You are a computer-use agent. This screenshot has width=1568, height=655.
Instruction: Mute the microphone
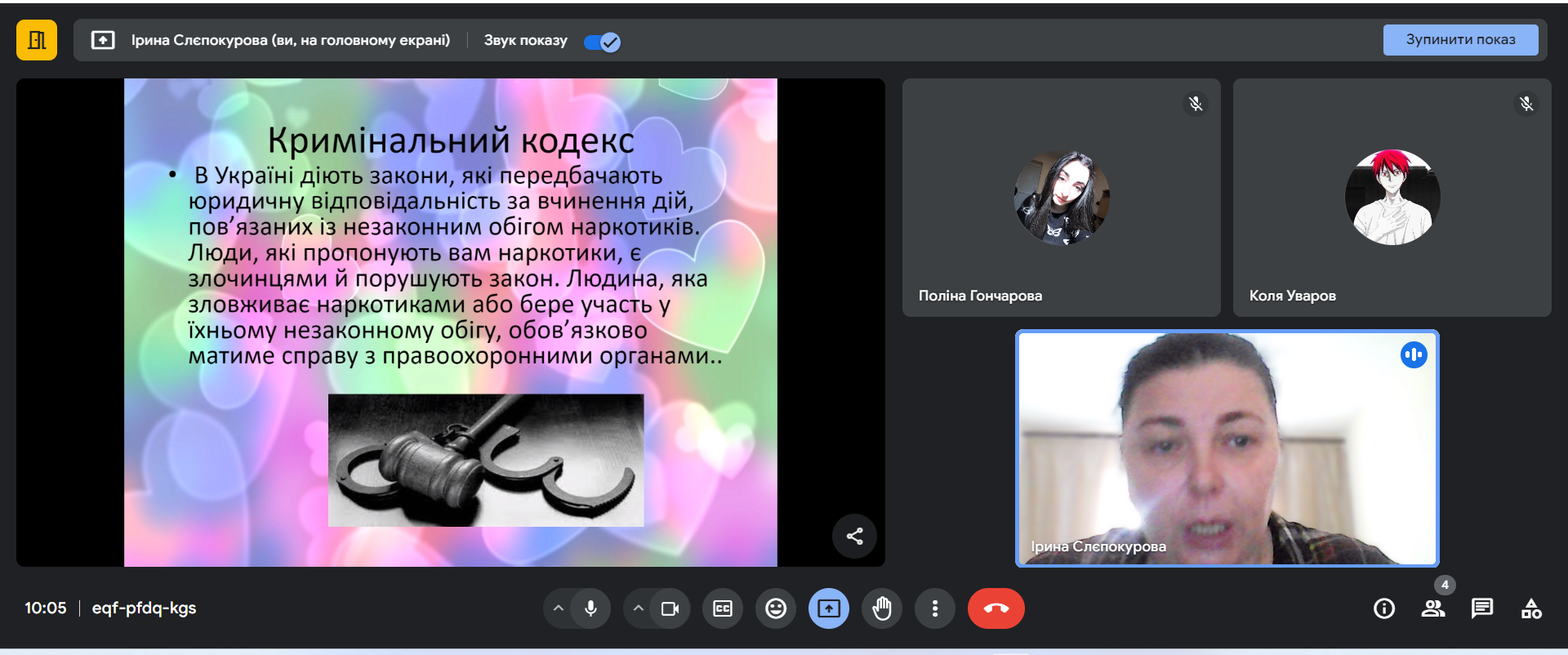pos(590,608)
